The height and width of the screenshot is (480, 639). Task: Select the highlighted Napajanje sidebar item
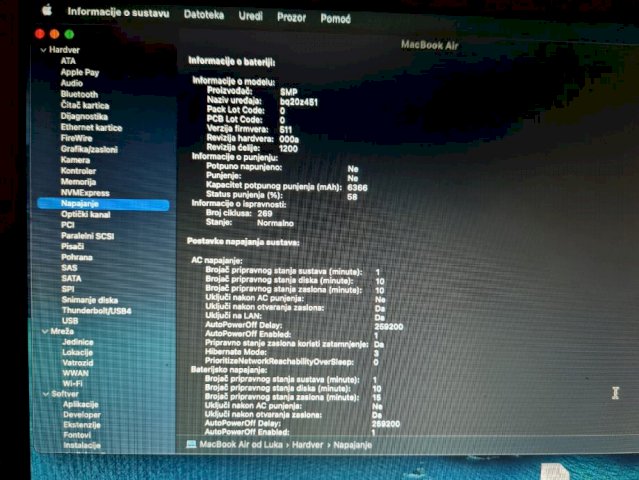103,204
